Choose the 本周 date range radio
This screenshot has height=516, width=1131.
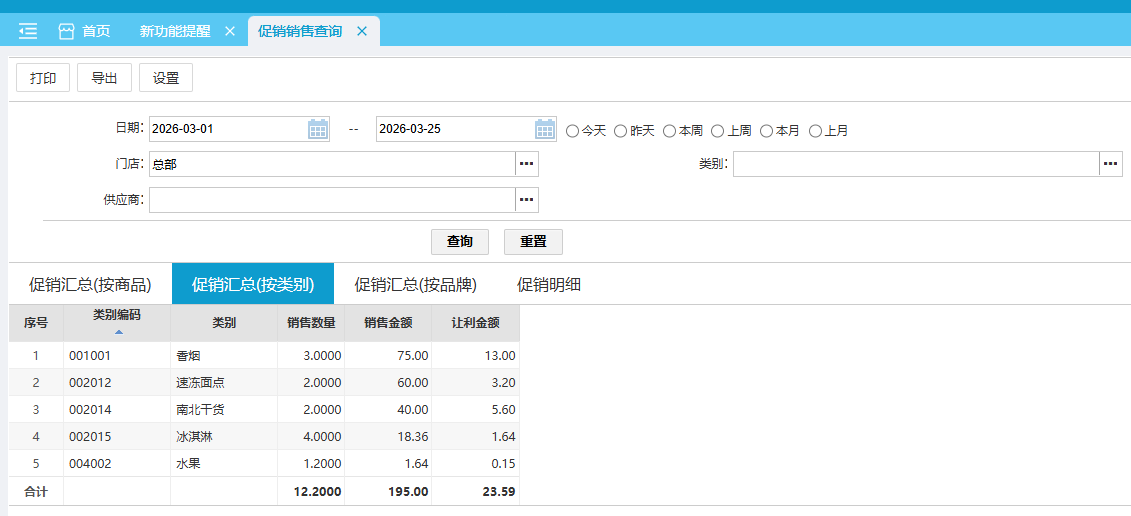tap(669, 131)
